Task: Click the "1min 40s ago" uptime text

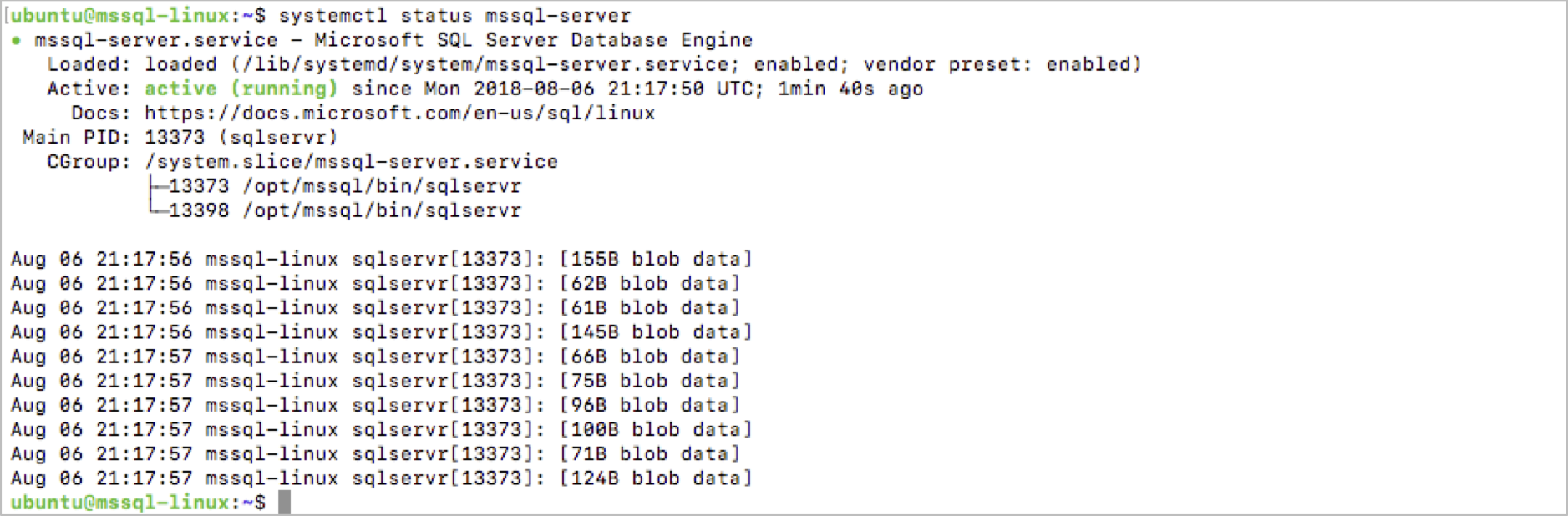Action: click(x=850, y=89)
